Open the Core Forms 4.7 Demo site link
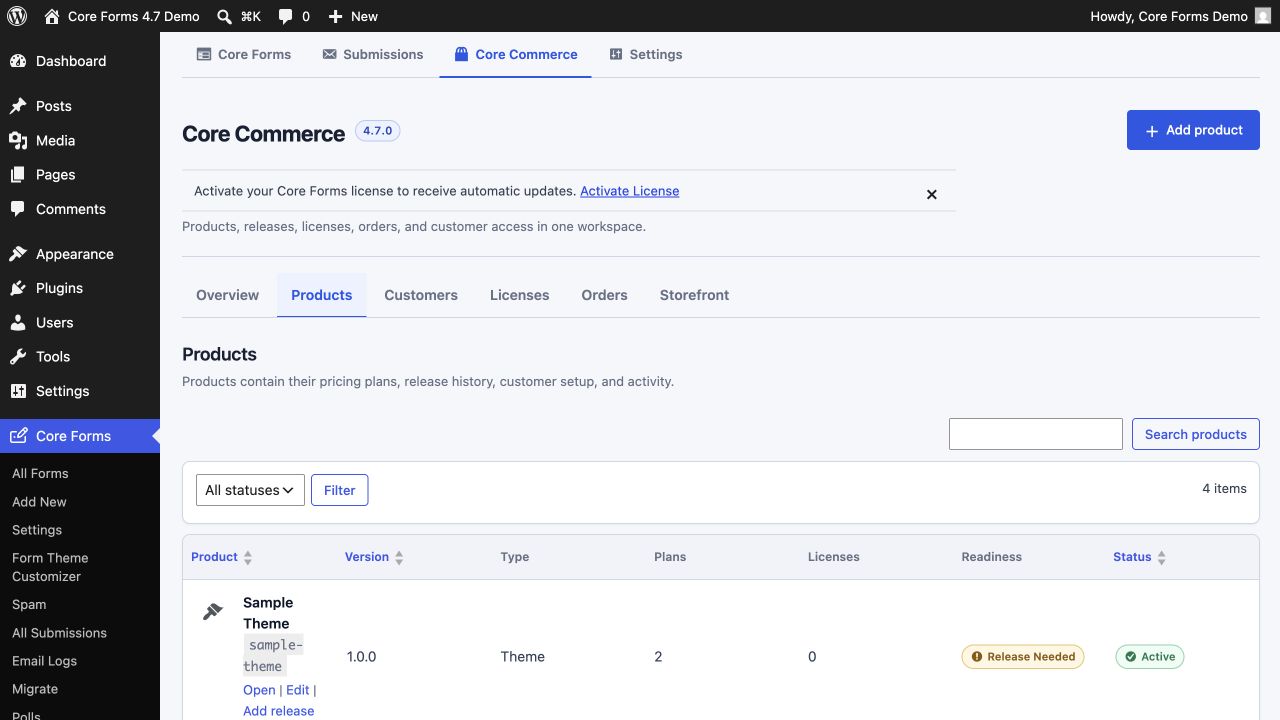The image size is (1280, 720). pos(122,16)
